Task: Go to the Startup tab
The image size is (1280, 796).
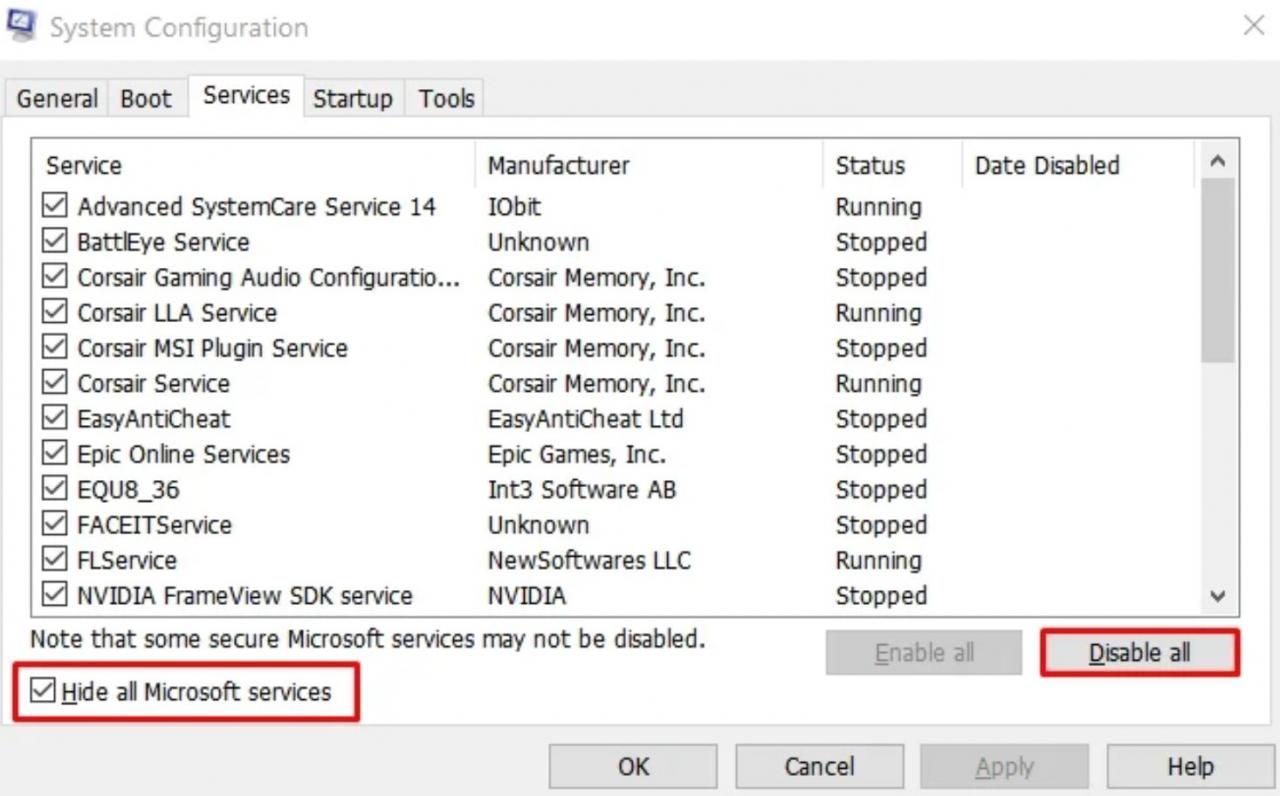Action: (x=352, y=99)
